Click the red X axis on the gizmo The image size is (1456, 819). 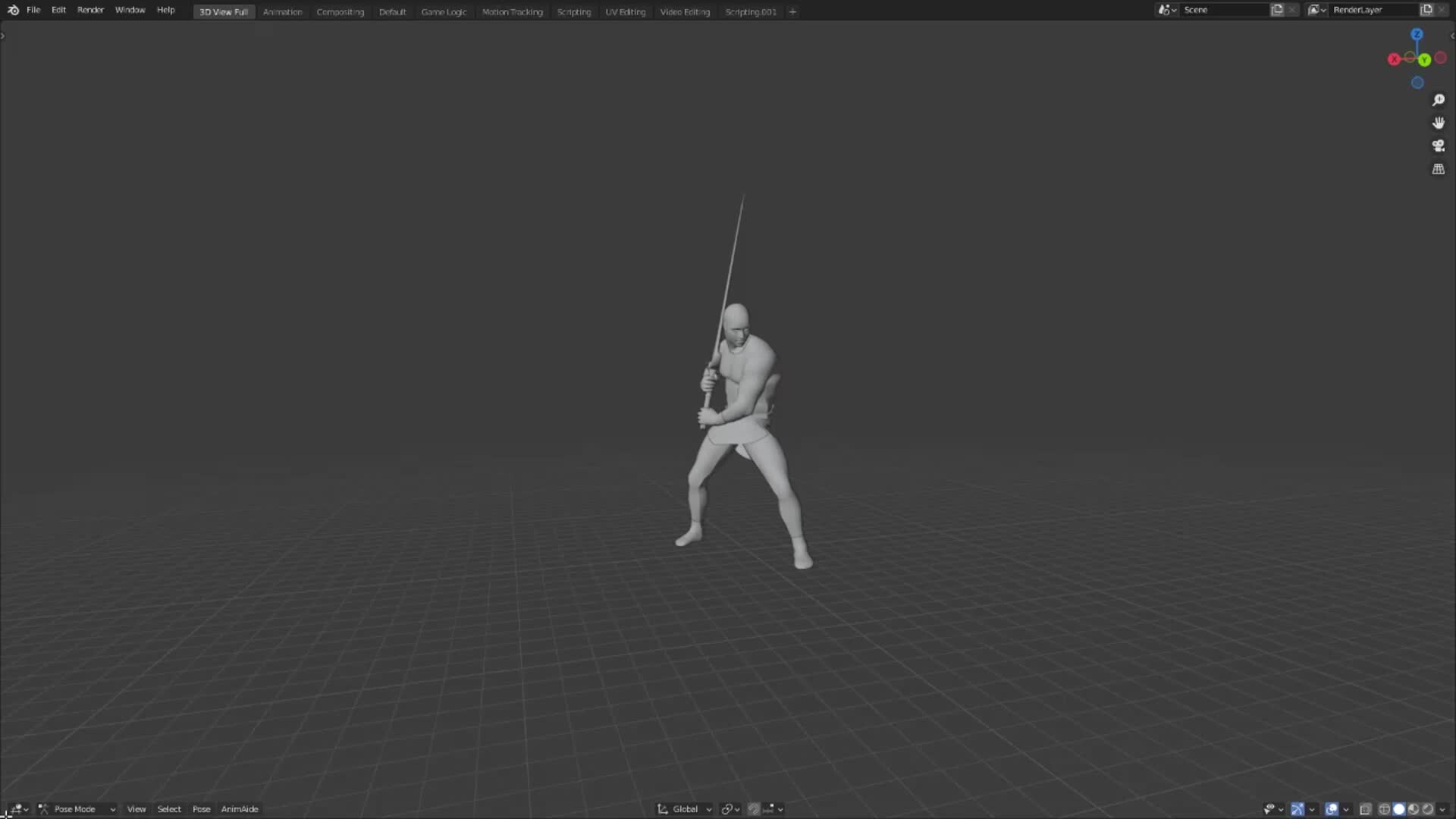click(1394, 59)
